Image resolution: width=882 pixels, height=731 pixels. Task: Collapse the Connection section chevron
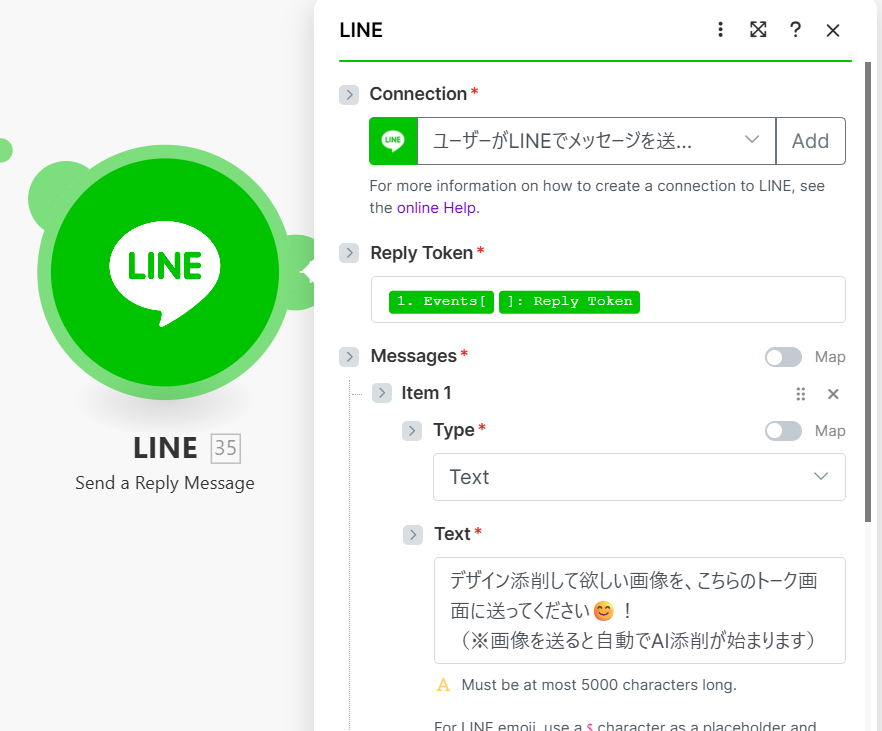pyautogui.click(x=349, y=94)
